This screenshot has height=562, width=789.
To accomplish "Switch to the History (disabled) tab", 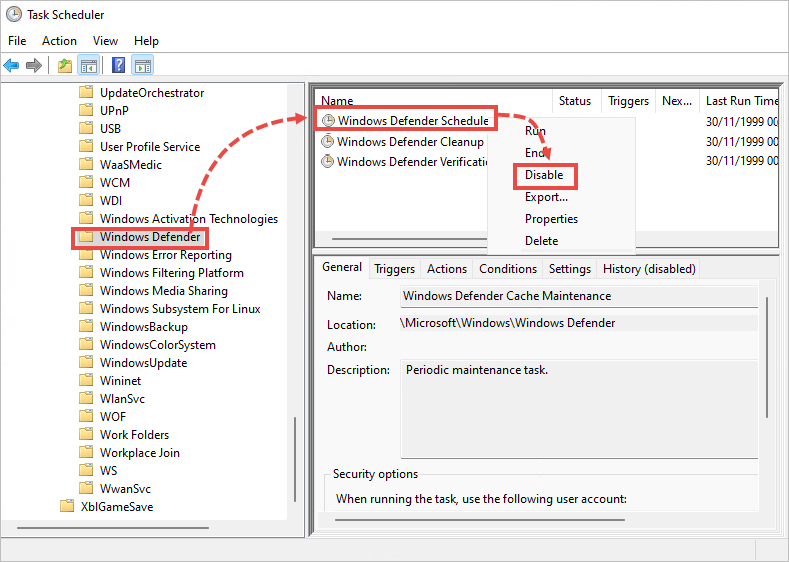I will [649, 269].
